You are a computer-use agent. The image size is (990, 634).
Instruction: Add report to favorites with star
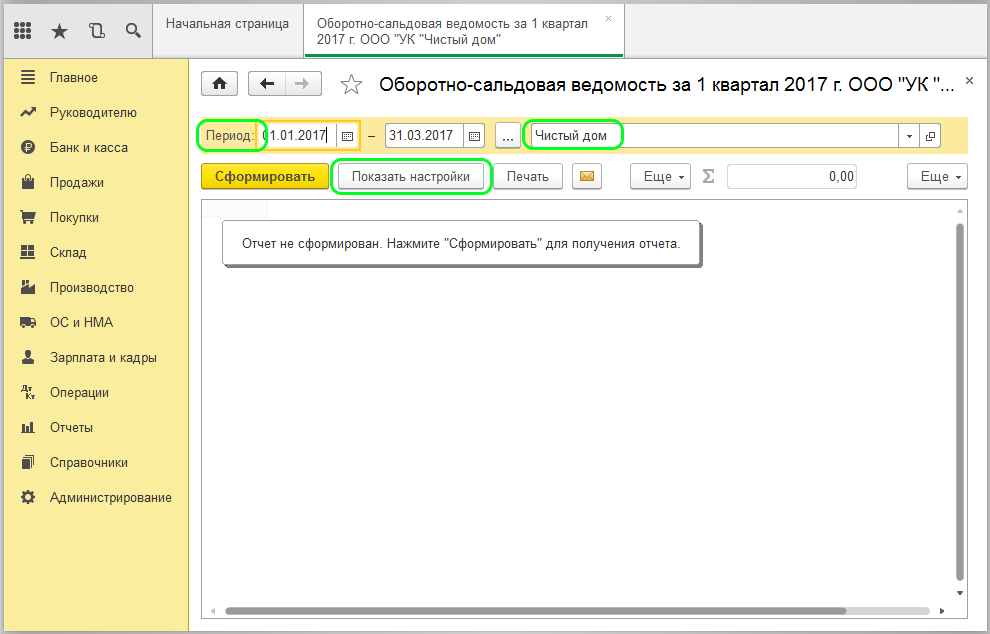(351, 85)
